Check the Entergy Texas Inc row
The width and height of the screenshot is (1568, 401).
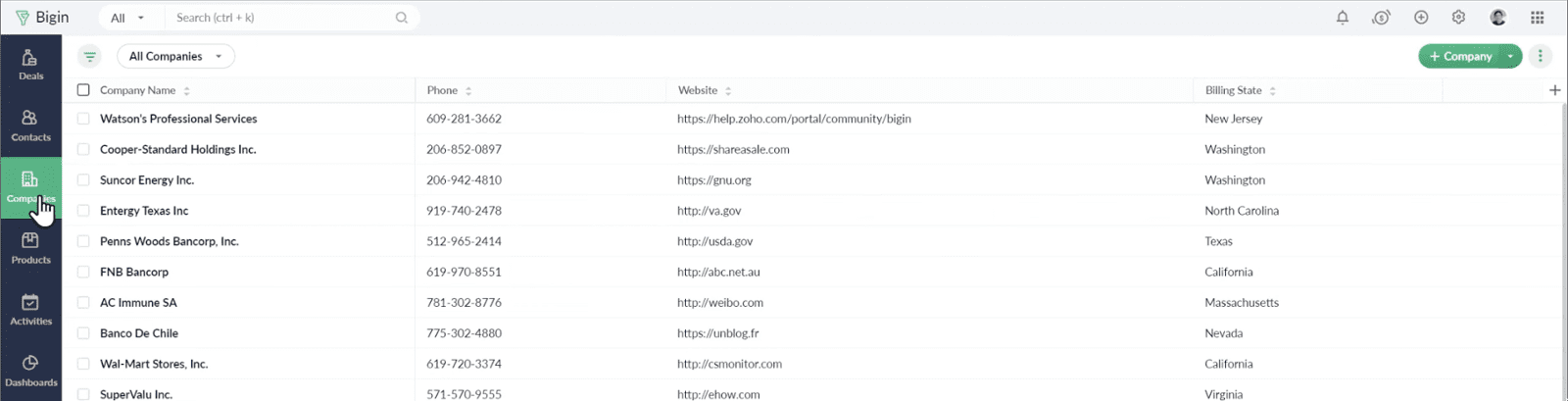pos(83,211)
